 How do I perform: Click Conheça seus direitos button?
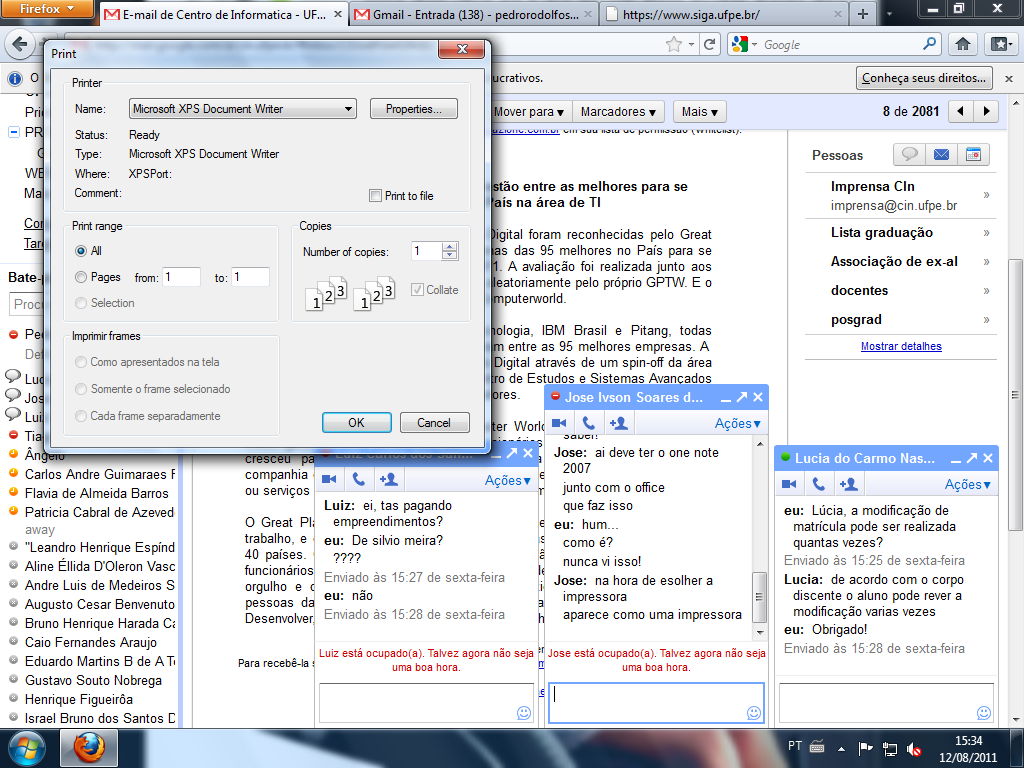[x=923, y=78]
